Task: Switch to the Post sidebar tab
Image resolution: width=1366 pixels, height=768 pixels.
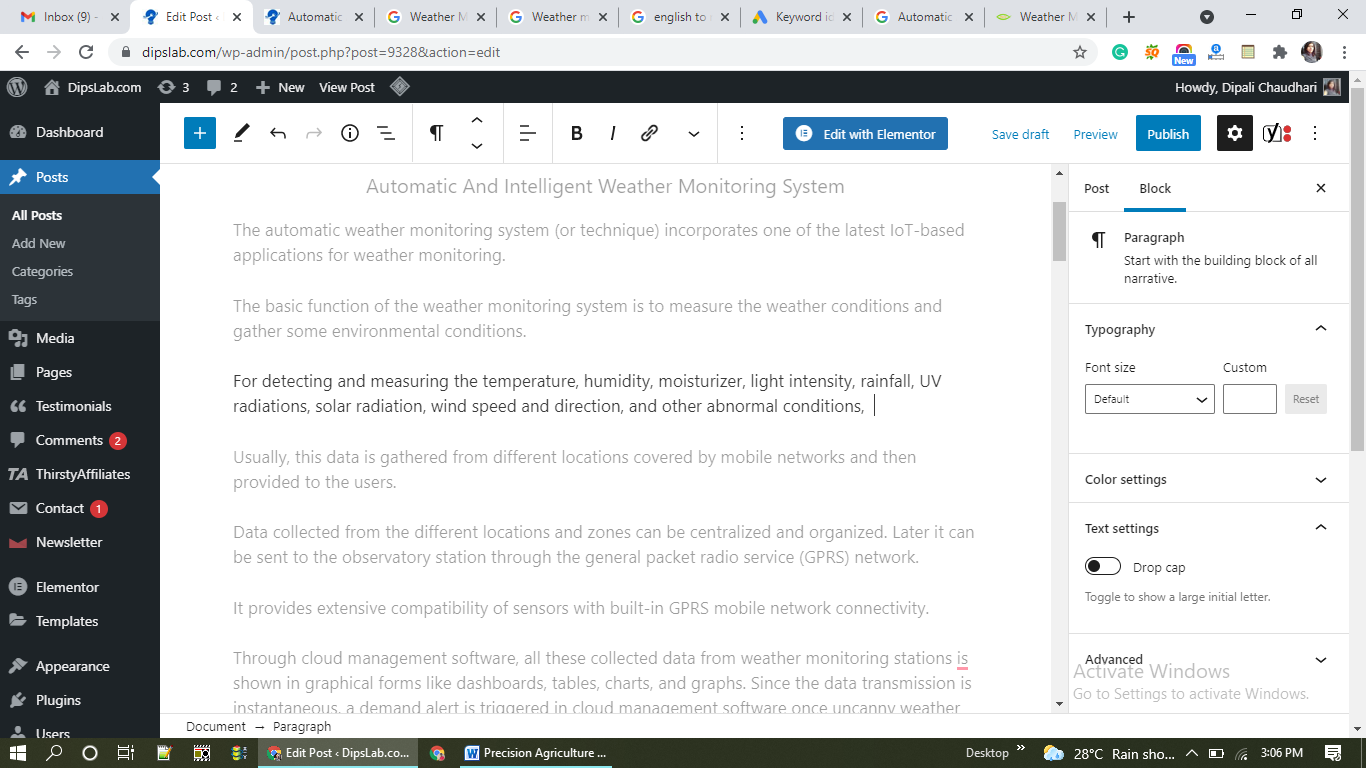Action: [x=1096, y=188]
